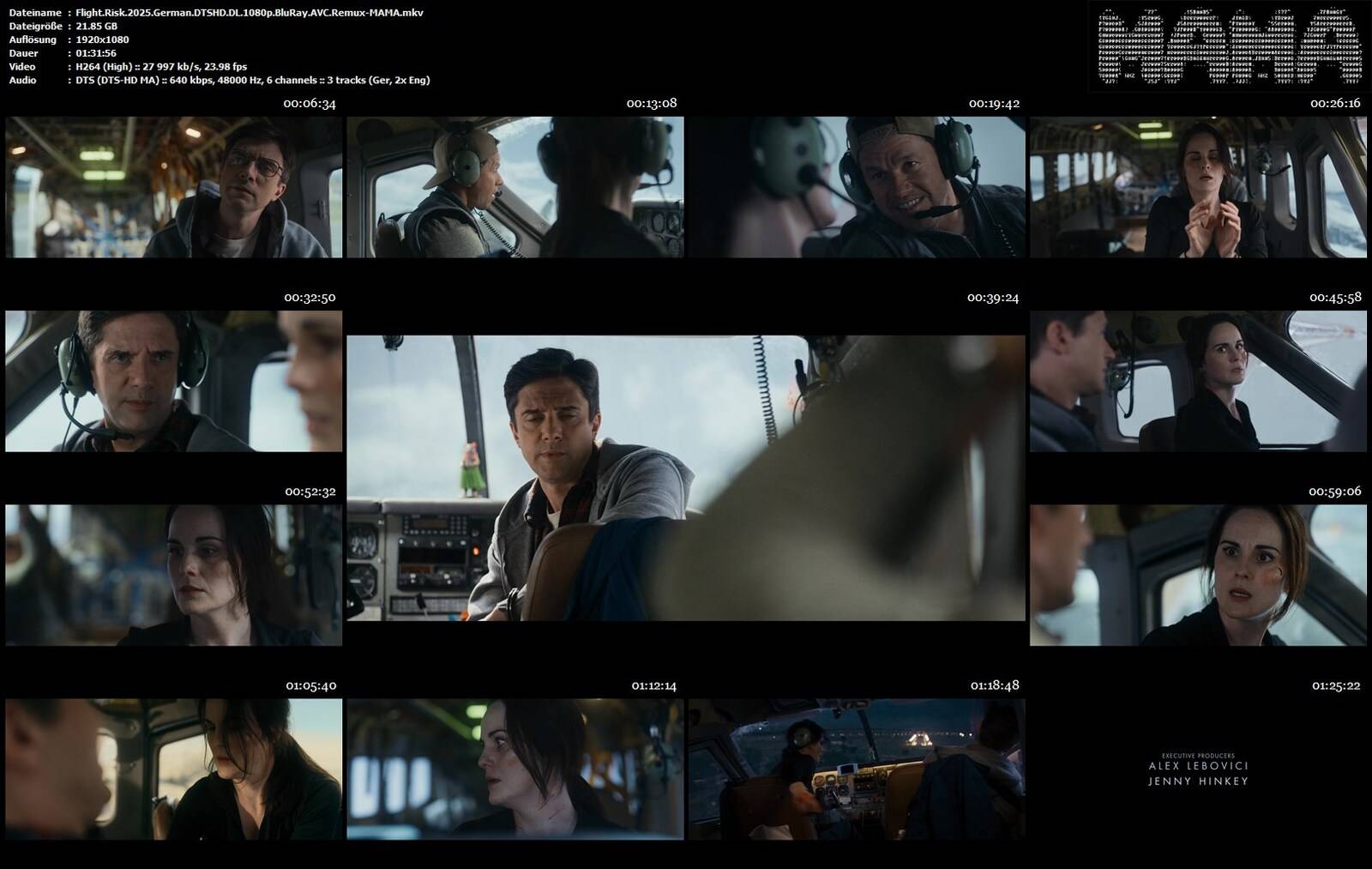
Task: Click the EXECUTIVE PRODUCERS credit heading
Action: pos(1198,756)
